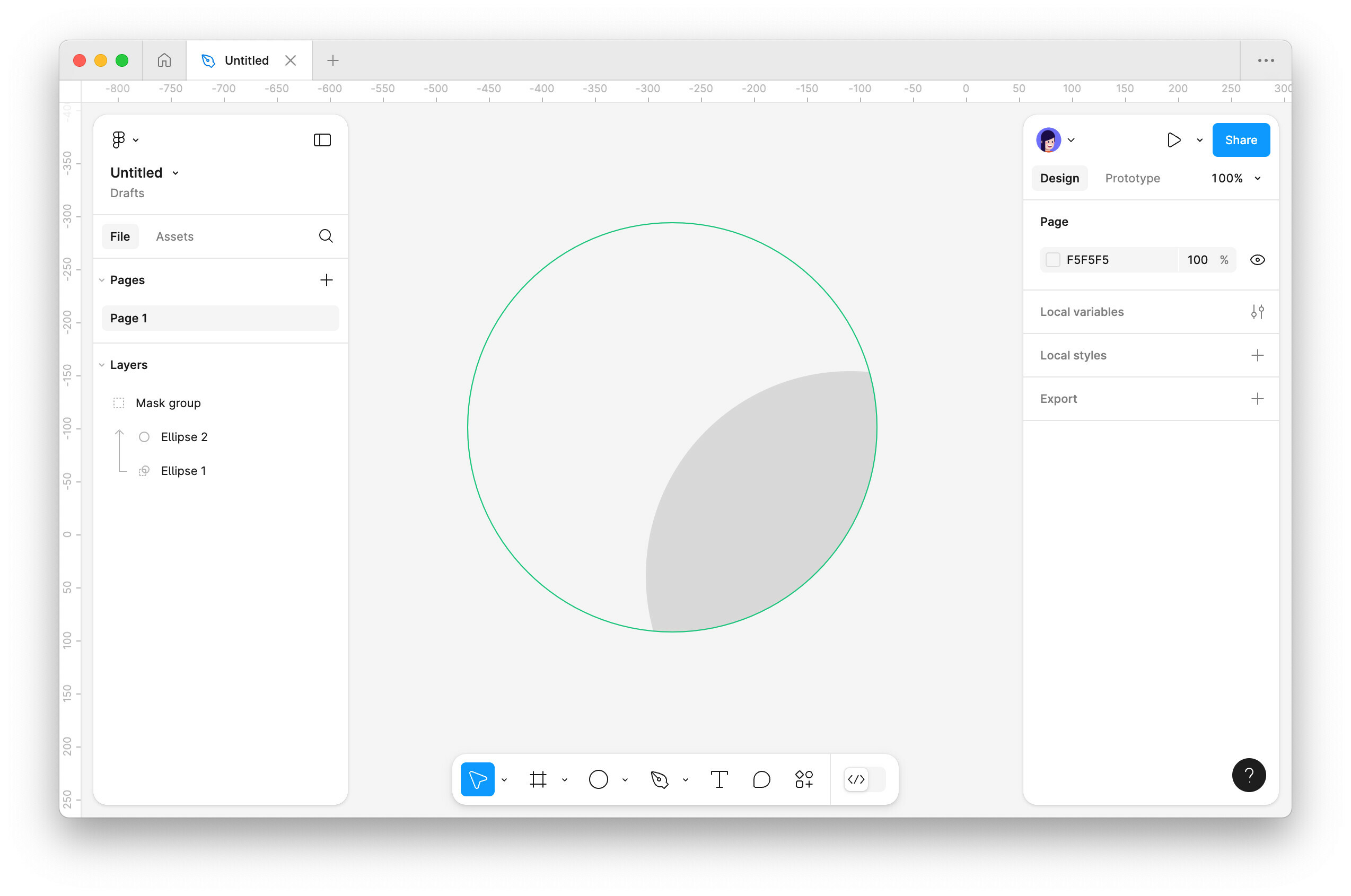The image size is (1351, 896).
Task: Select the Move tool arrow
Action: tap(478, 779)
